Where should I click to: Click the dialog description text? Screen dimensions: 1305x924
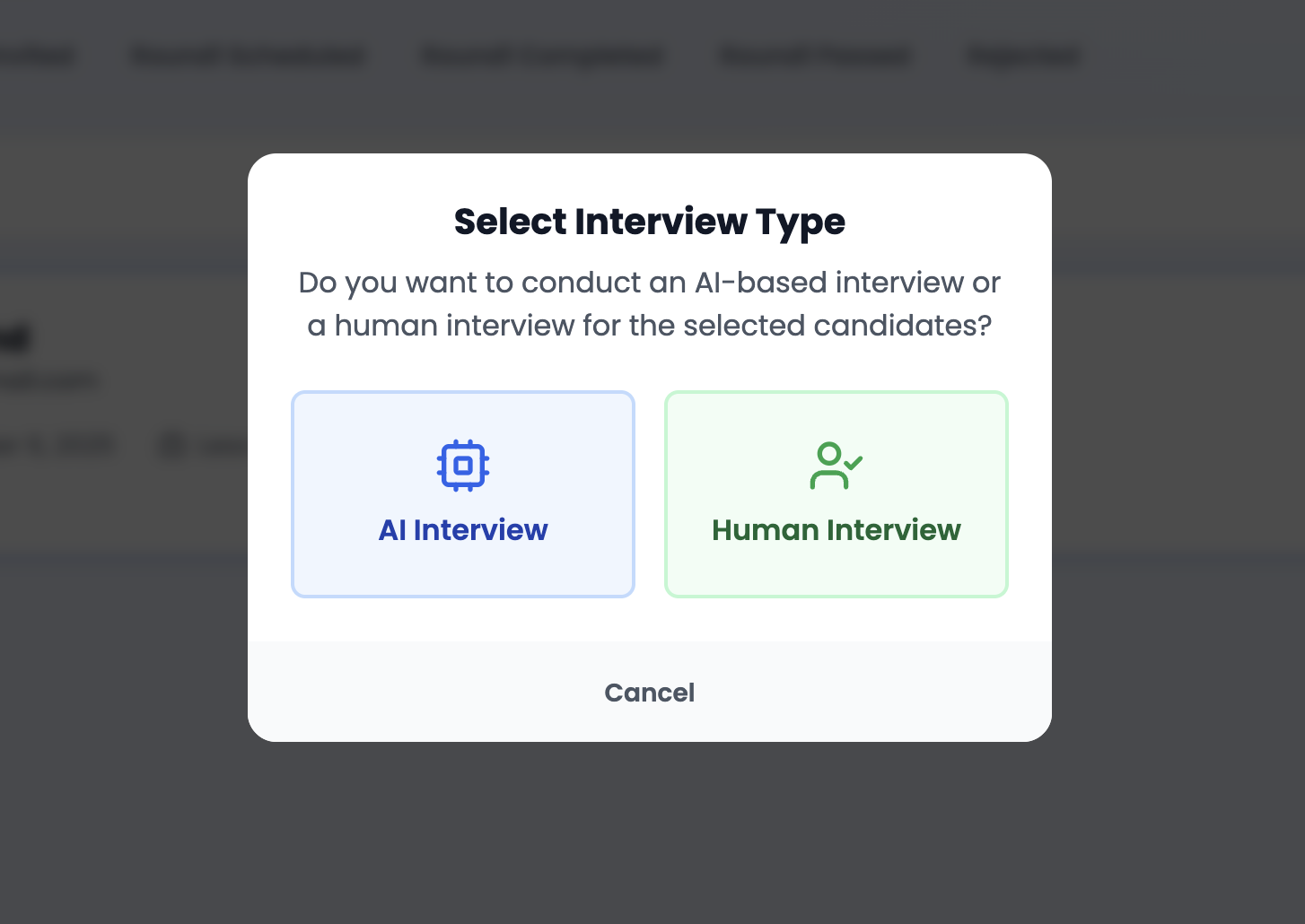648,303
